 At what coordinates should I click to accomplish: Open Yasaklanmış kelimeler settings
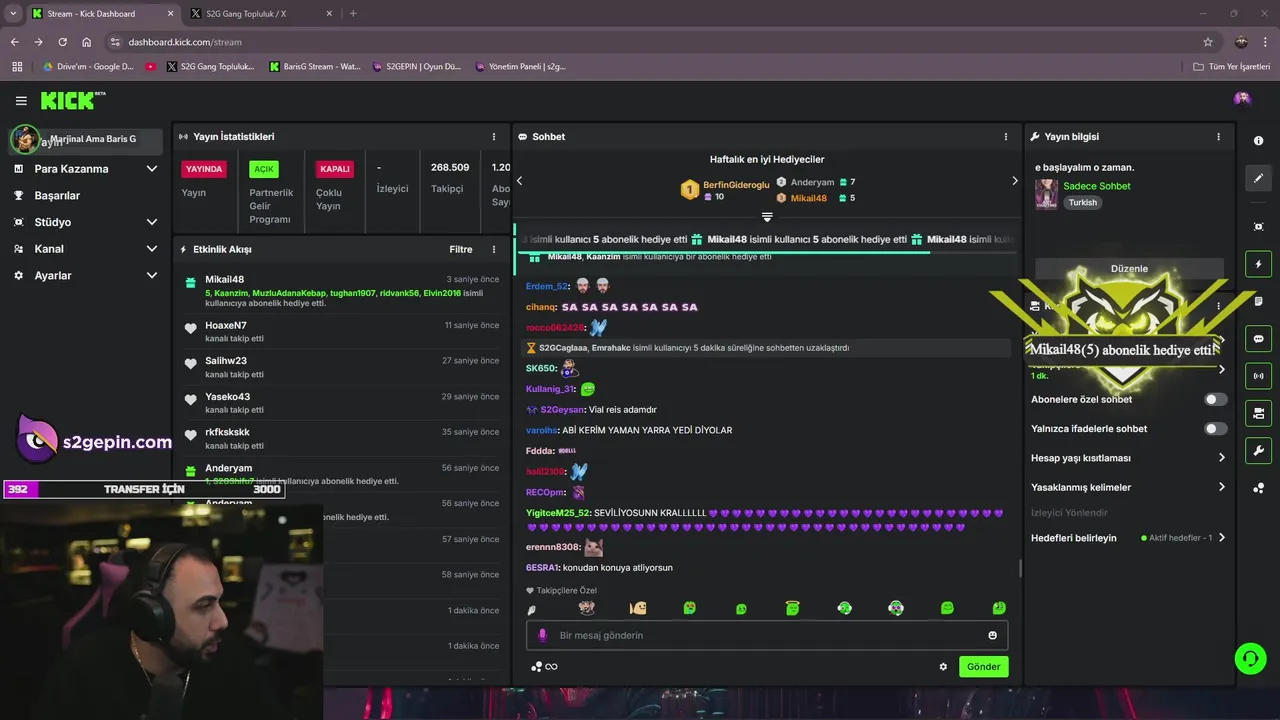(x=1128, y=487)
